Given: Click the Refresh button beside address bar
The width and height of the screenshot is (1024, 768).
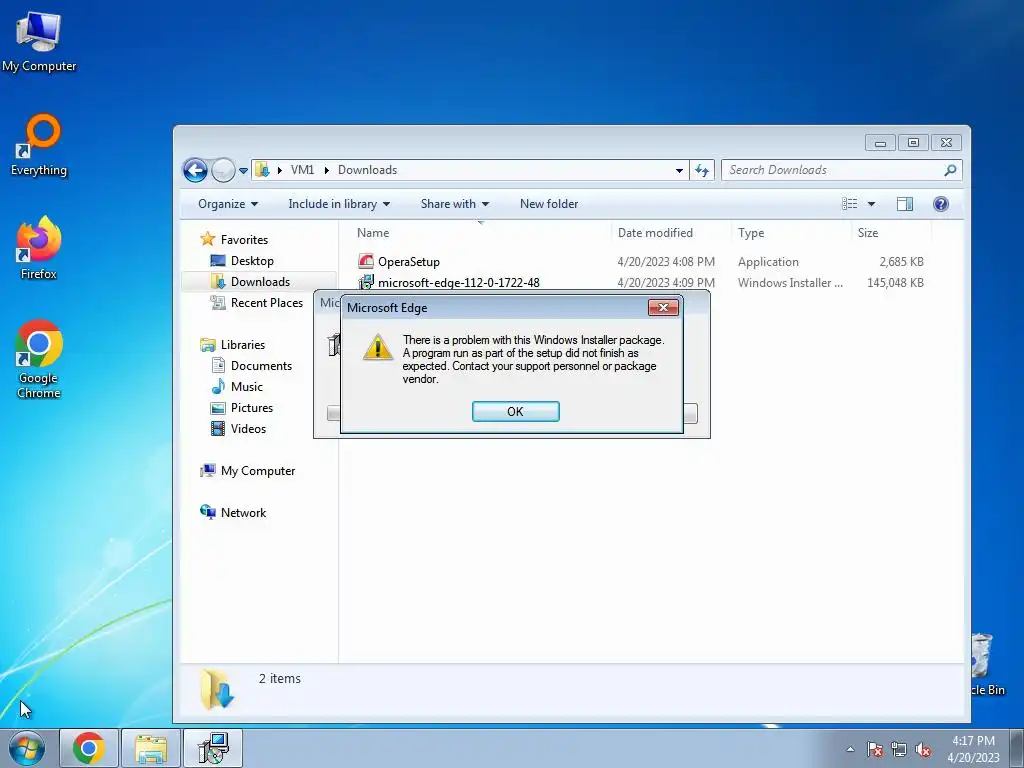Looking at the screenshot, I should click(x=702, y=170).
